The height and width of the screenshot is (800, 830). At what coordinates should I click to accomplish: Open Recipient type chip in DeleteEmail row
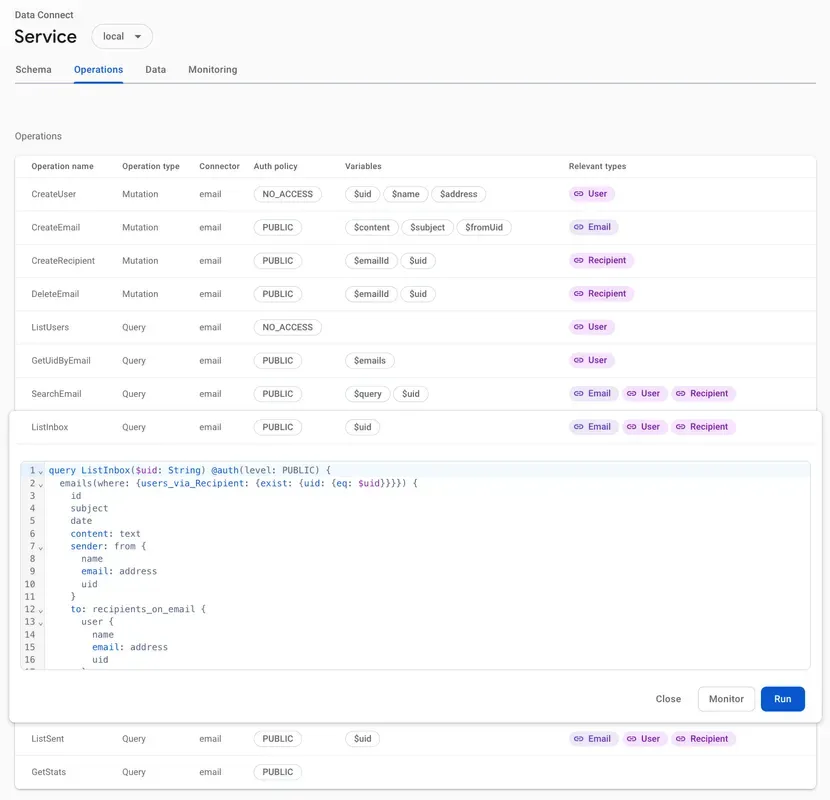click(x=601, y=294)
